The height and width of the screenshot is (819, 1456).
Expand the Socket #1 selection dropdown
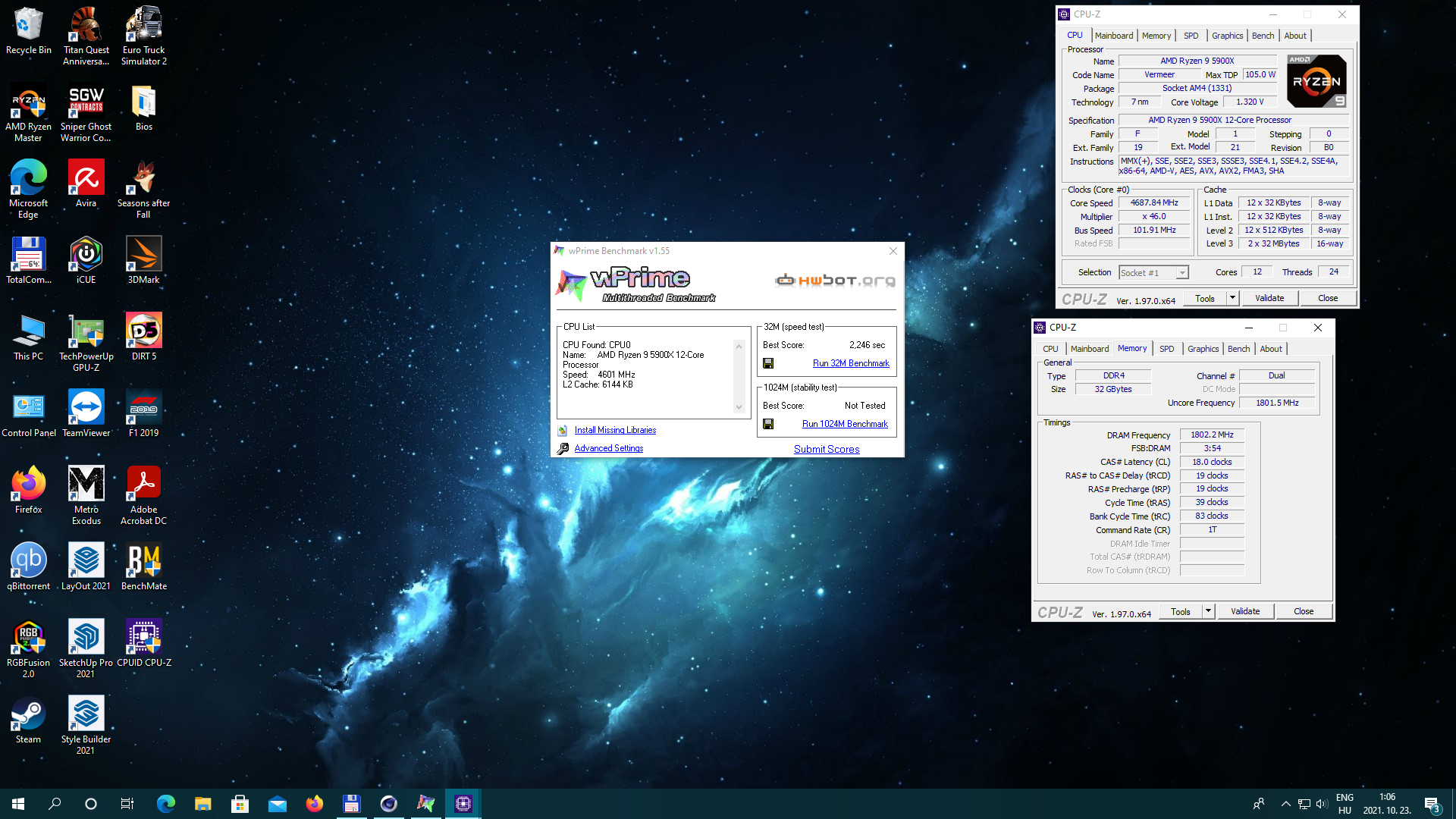pyautogui.click(x=1181, y=273)
